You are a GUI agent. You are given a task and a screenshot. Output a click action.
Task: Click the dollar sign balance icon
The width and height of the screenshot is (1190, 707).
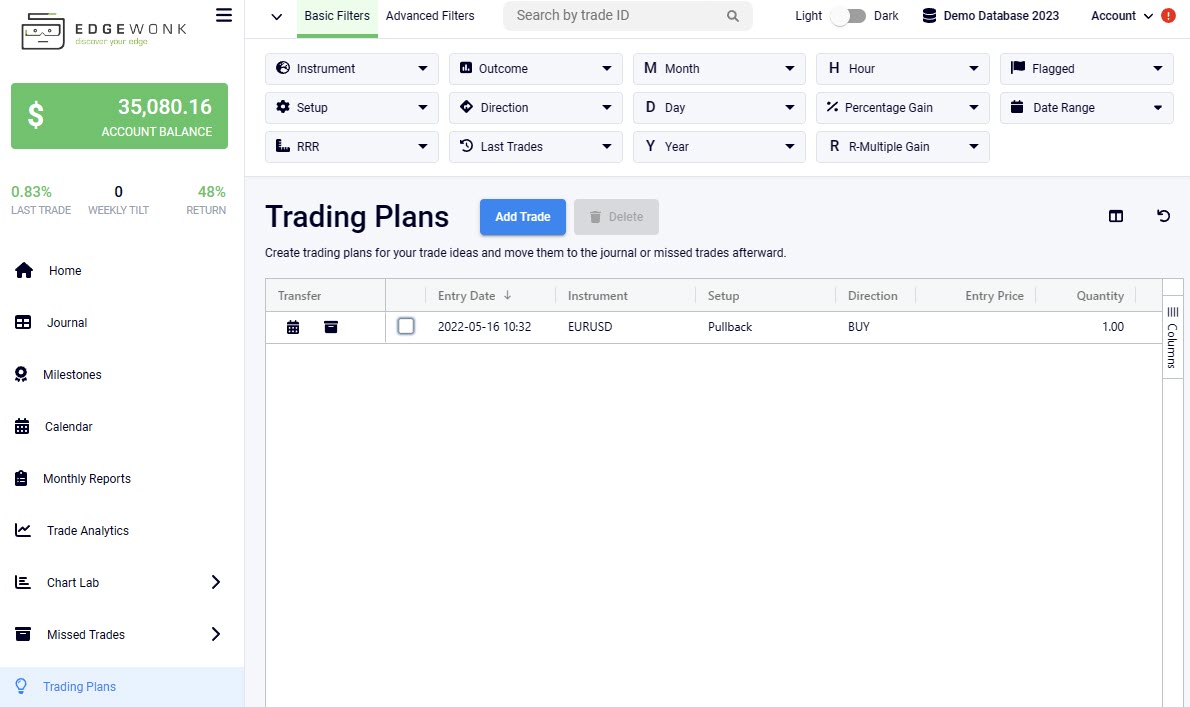pyautogui.click(x=36, y=115)
